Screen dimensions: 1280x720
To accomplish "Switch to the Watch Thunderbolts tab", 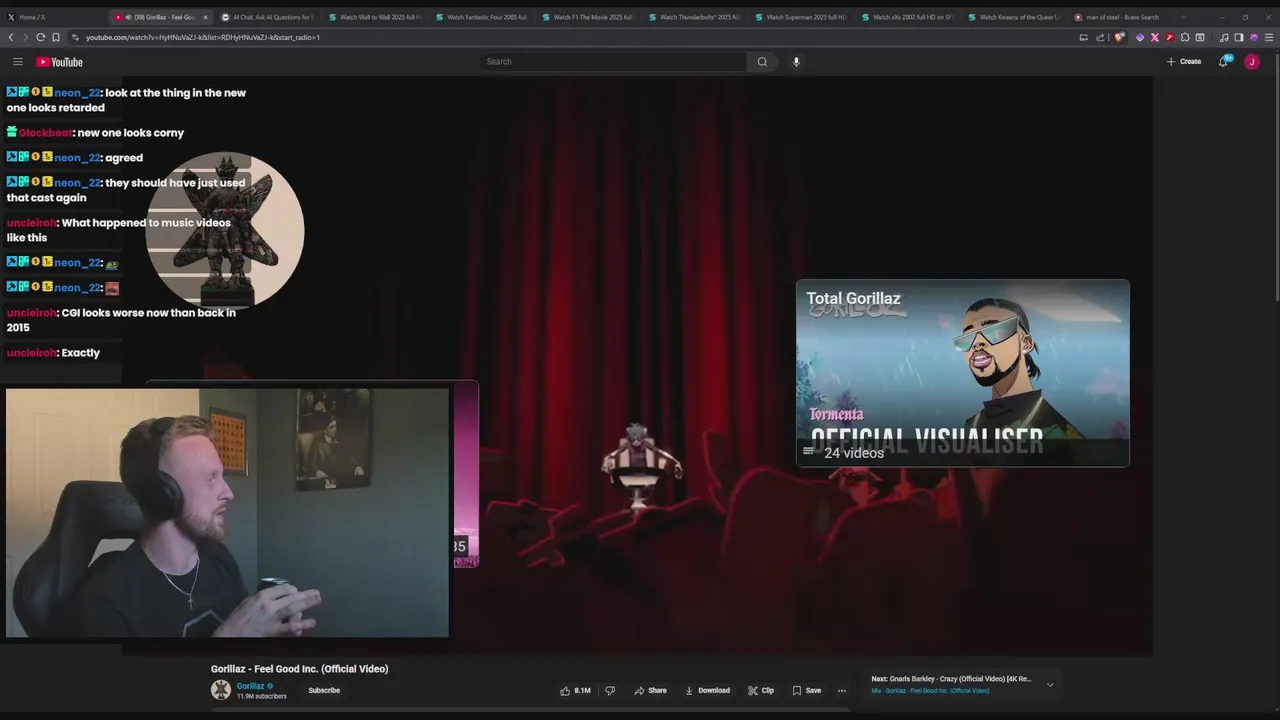I will [693, 17].
